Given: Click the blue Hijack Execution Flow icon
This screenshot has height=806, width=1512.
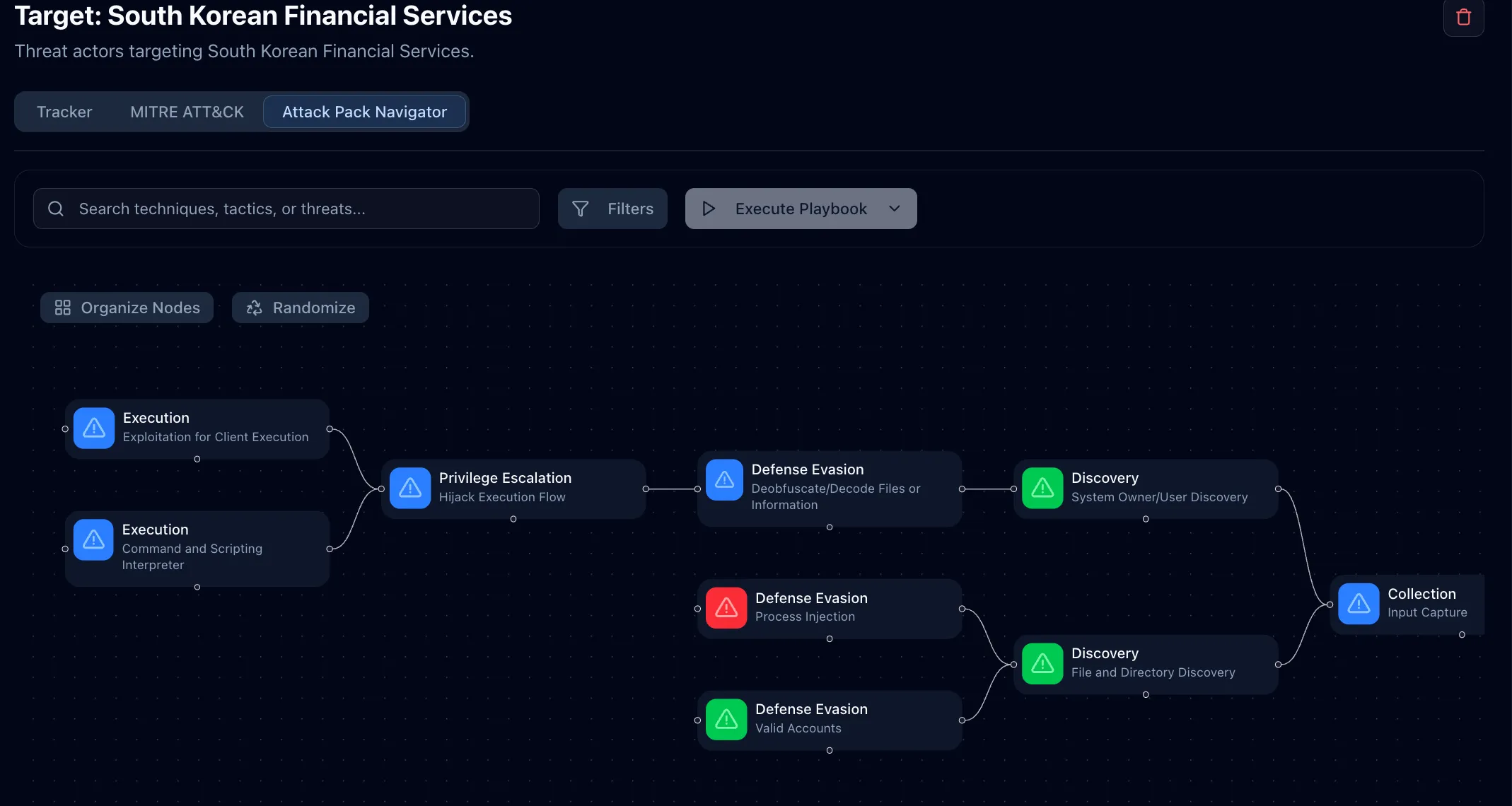Looking at the screenshot, I should (x=410, y=488).
